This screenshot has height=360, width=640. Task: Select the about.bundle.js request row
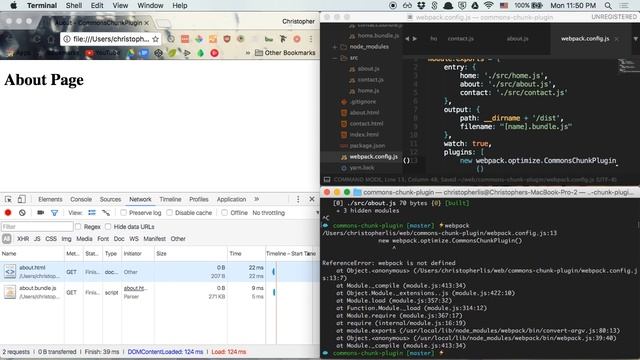(x=160, y=292)
